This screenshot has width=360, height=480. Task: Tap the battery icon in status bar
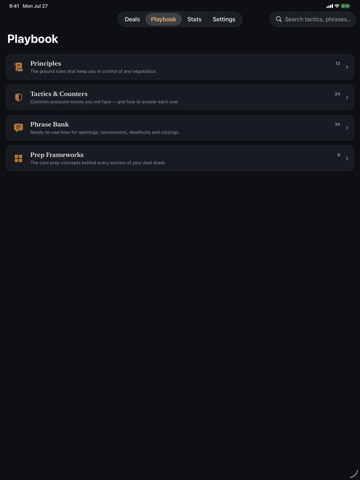(346, 6)
